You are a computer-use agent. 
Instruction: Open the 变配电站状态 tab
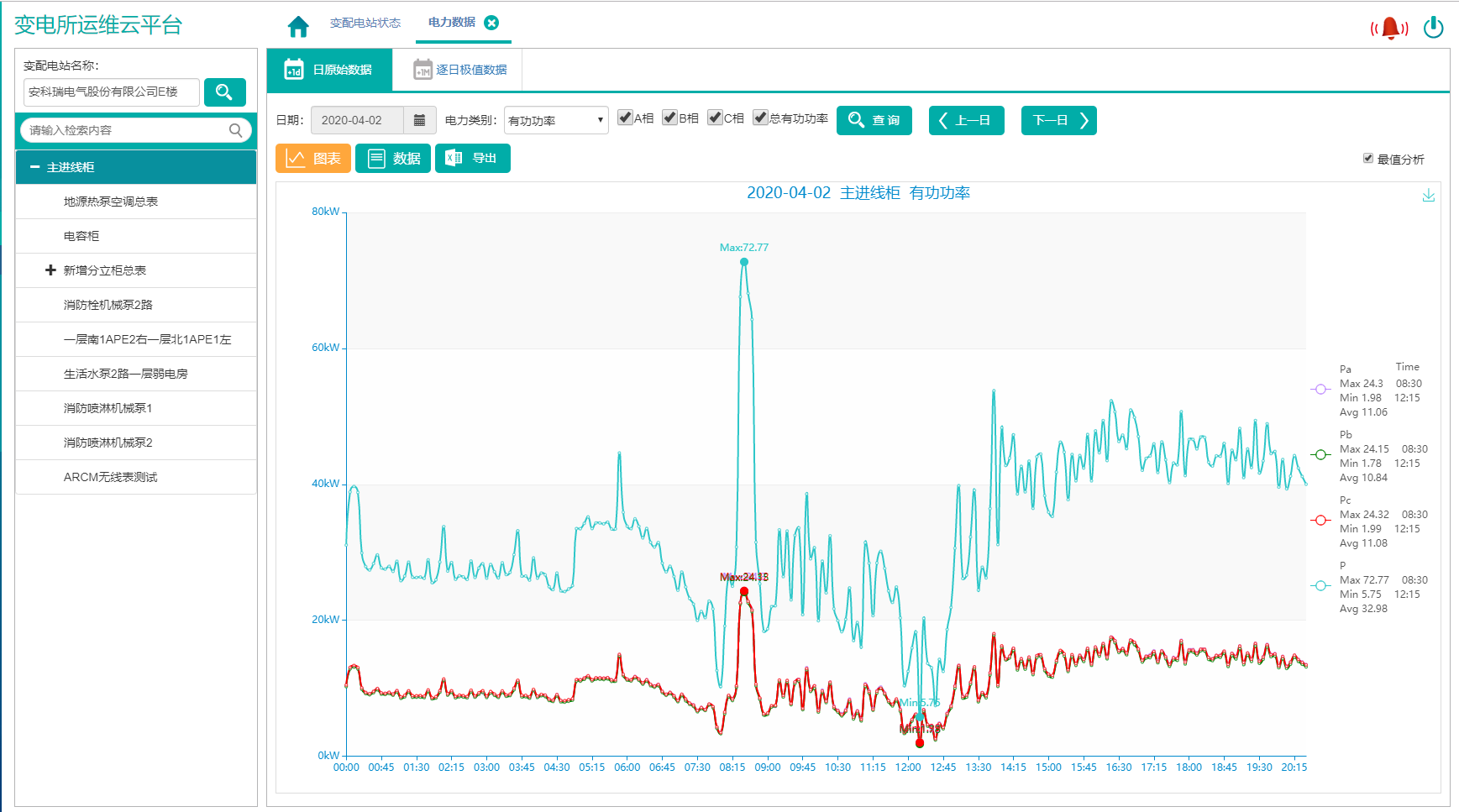click(365, 23)
